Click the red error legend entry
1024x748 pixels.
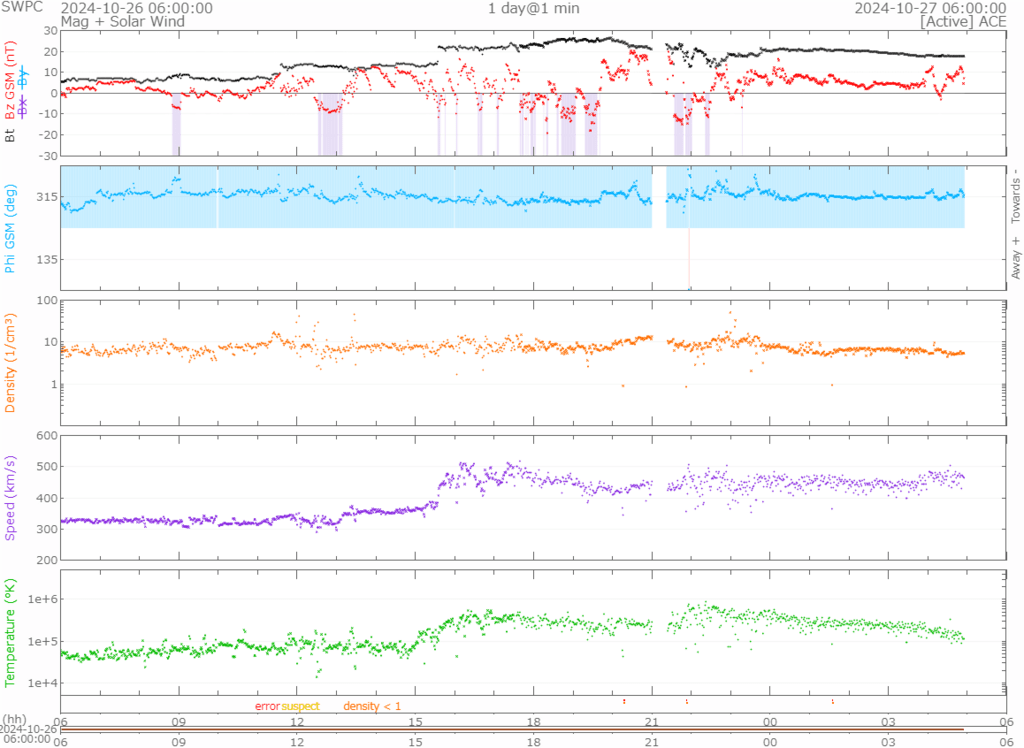(x=267, y=707)
